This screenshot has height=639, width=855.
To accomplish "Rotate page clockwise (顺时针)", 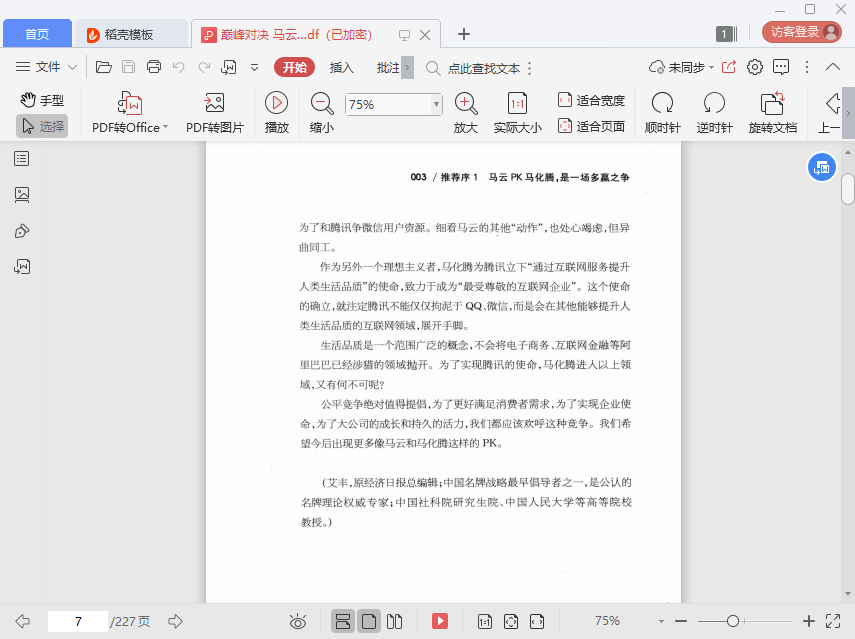I will [663, 113].
